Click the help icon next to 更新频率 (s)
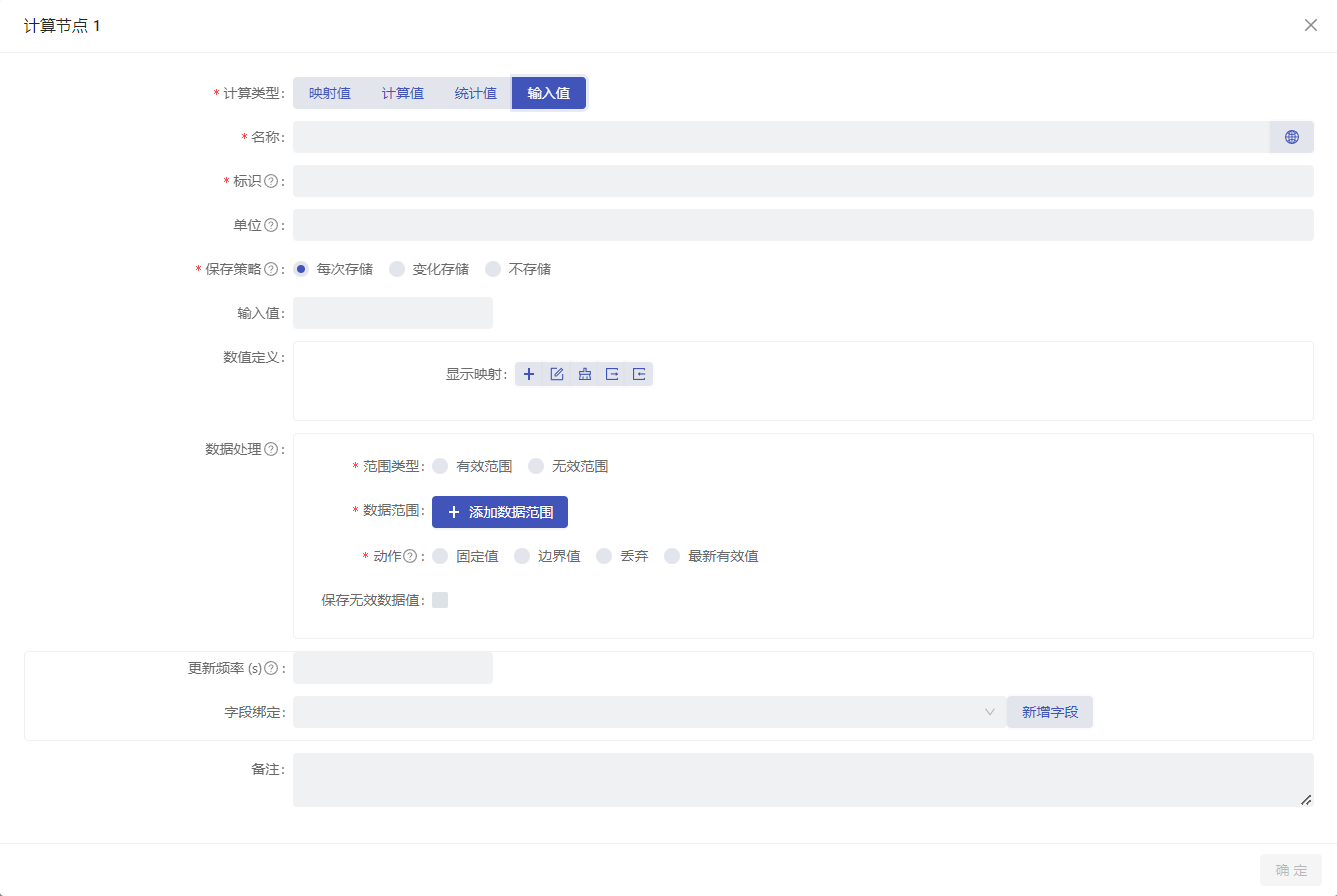This screenshot has height=896, width=1337. (270, 668)
